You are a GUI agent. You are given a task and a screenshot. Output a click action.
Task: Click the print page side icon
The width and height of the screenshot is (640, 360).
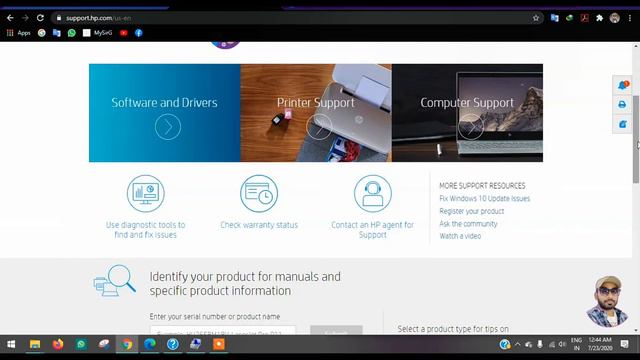622,104
